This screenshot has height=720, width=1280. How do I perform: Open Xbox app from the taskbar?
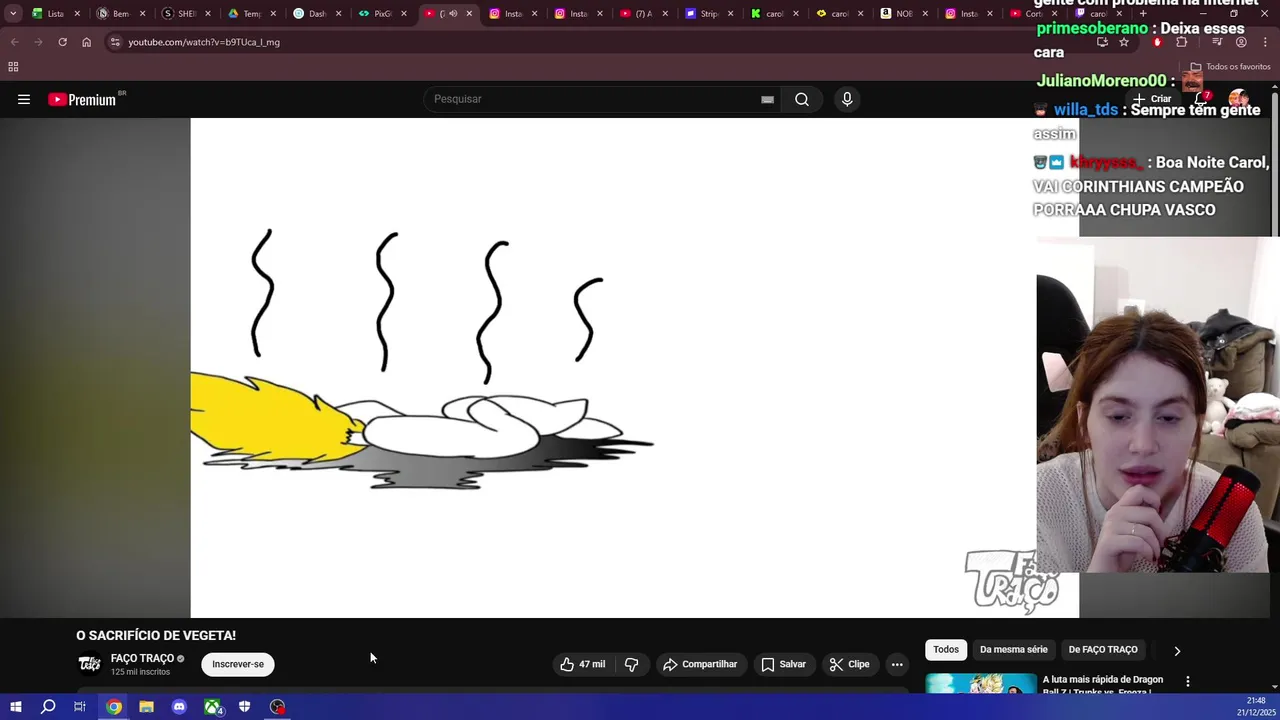pos(212,707)
